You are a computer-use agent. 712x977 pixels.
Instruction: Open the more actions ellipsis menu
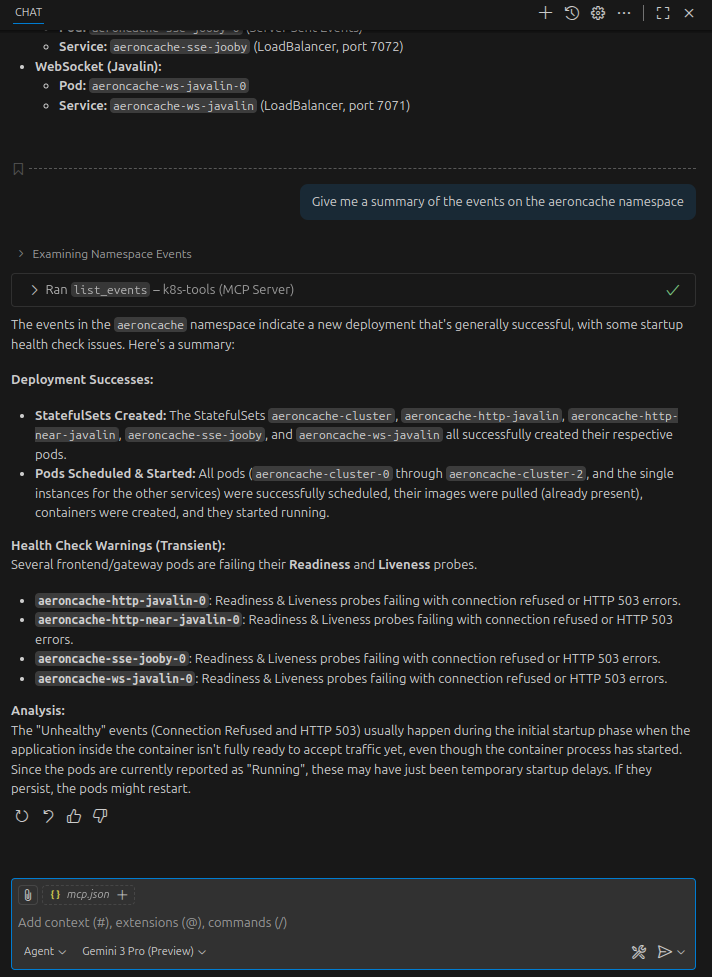[x=624, y=13]
